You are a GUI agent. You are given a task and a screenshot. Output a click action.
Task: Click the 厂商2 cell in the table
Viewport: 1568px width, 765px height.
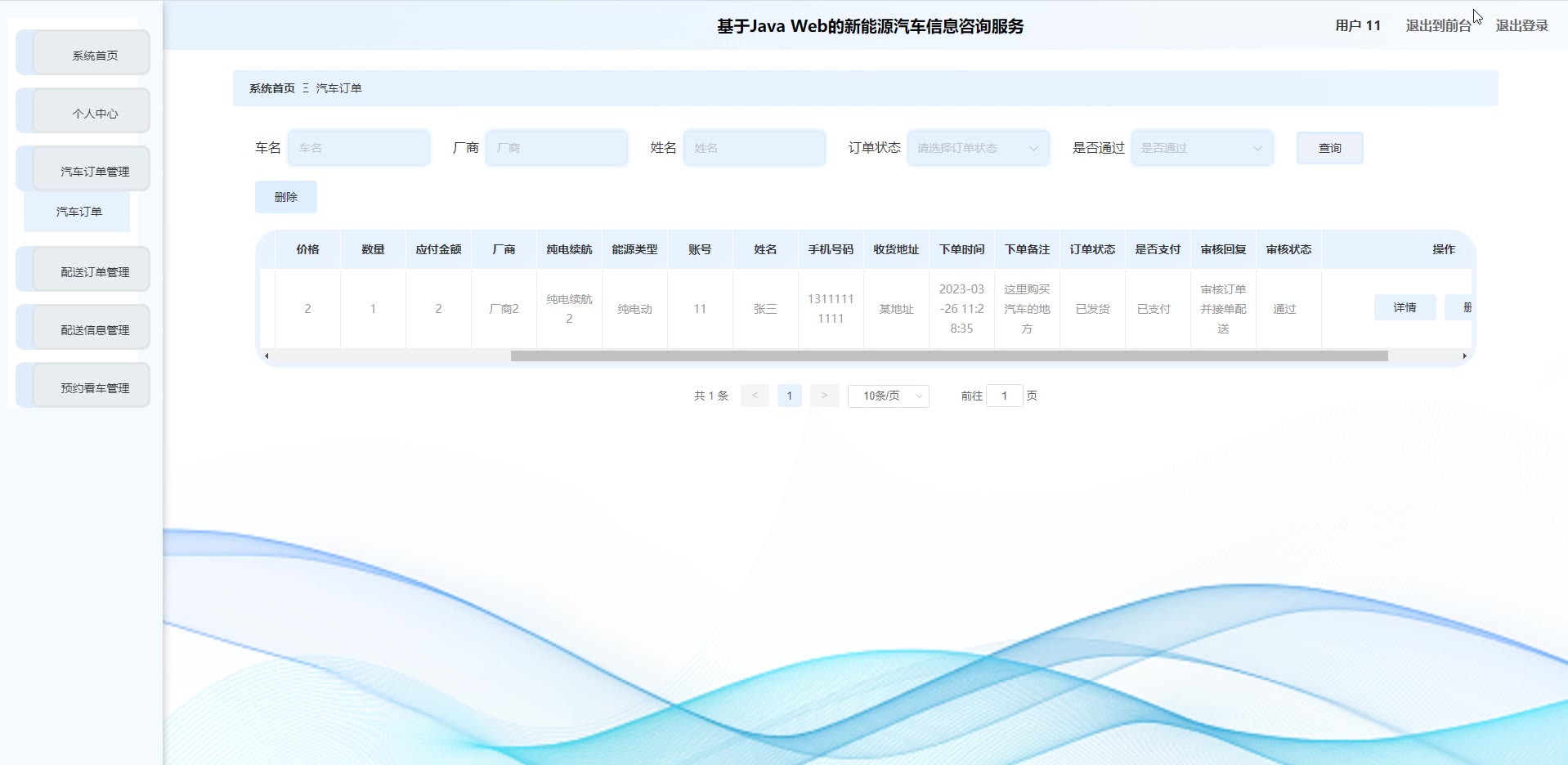504,309
